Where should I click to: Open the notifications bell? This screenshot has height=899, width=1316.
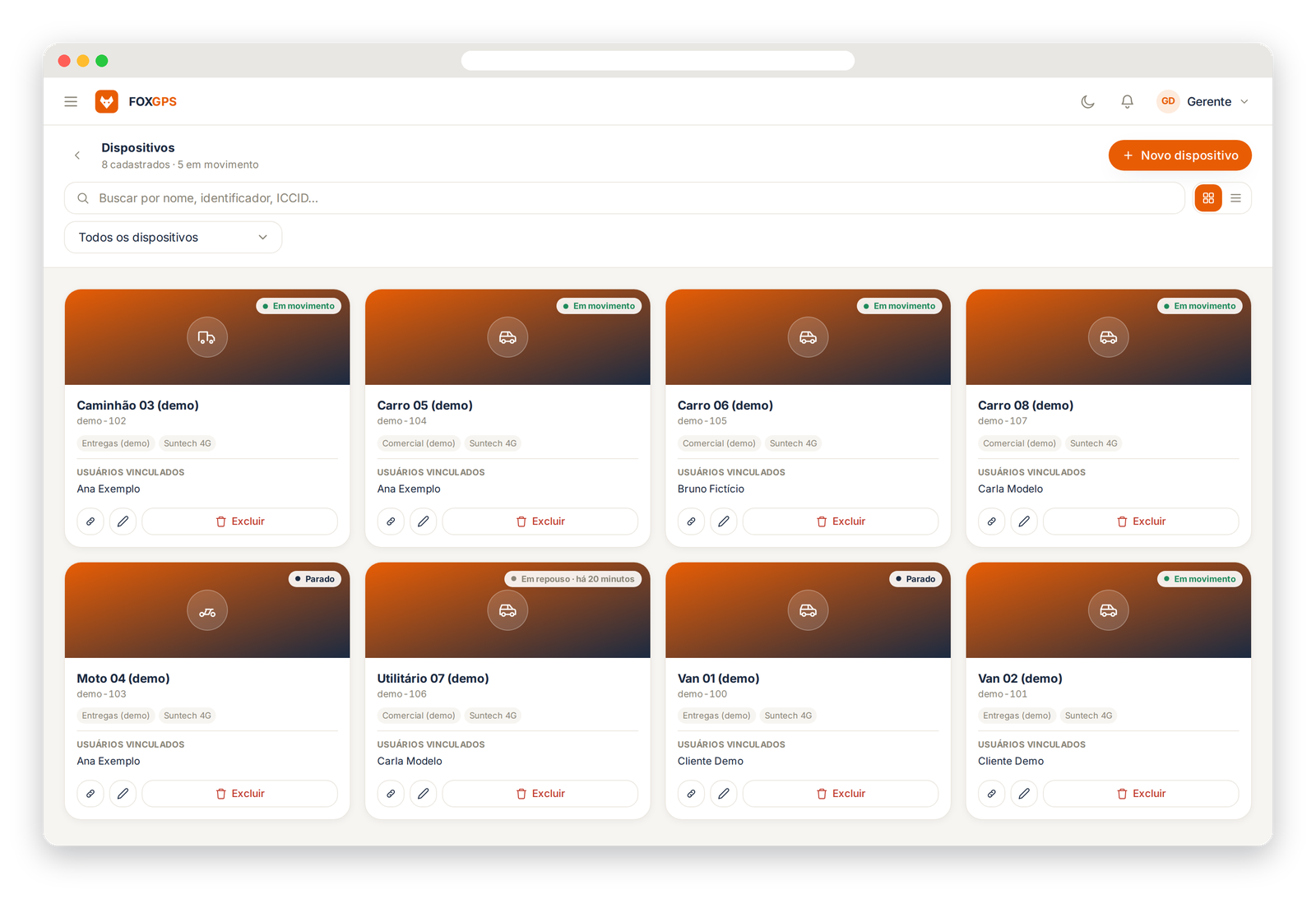coord(1127,101)
